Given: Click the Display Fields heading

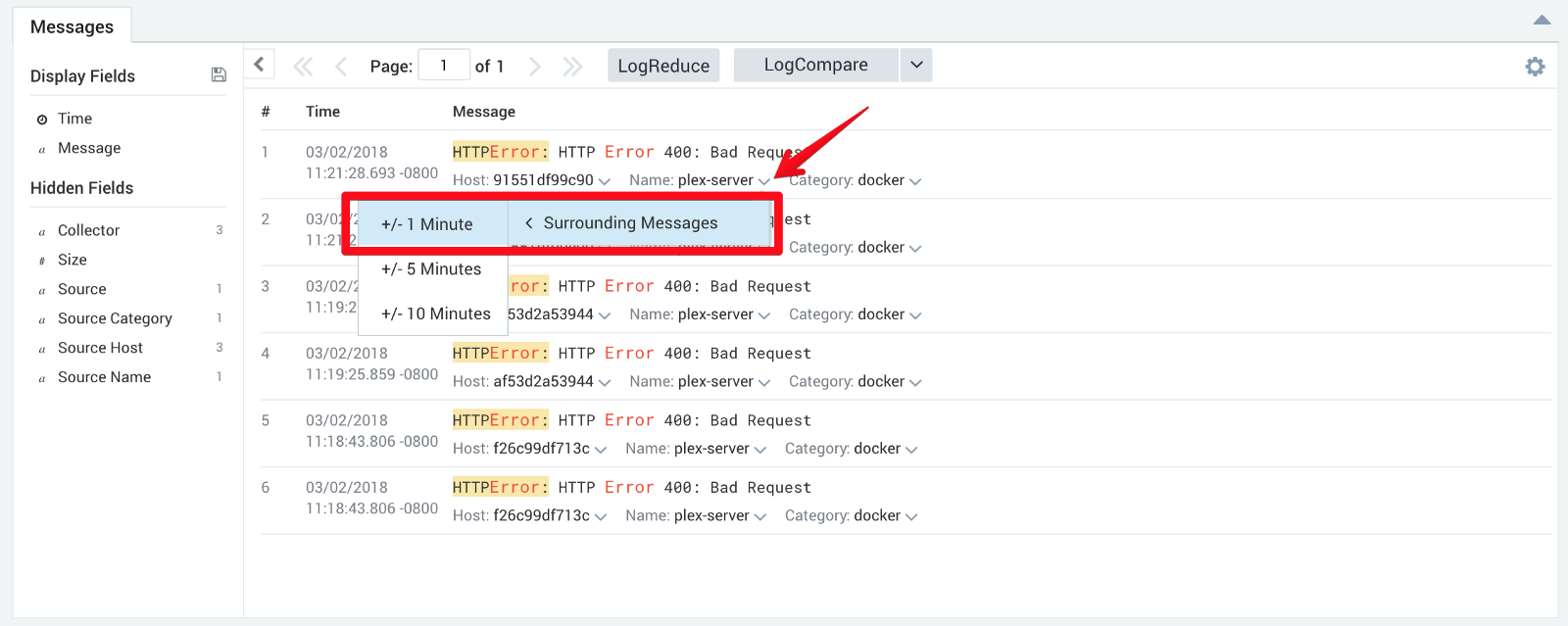Looking at the screenshot, I should 82,76.
